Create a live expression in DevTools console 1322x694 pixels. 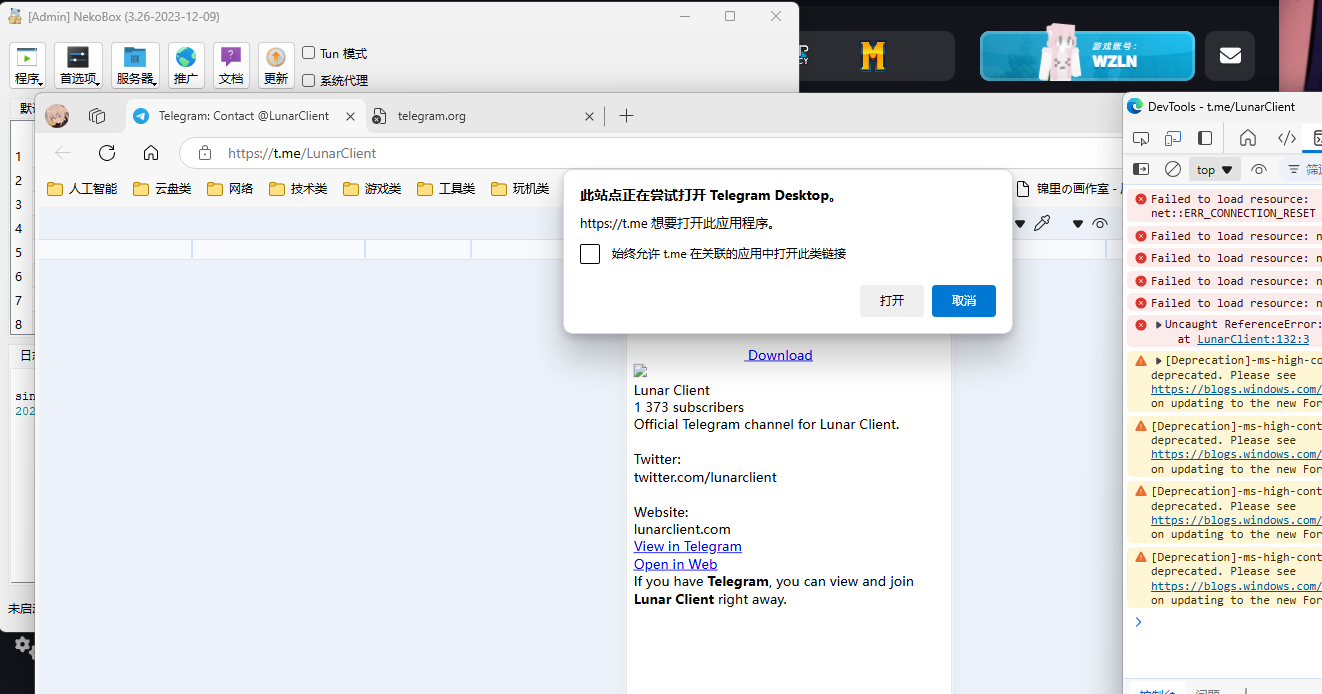point(1259,170)
